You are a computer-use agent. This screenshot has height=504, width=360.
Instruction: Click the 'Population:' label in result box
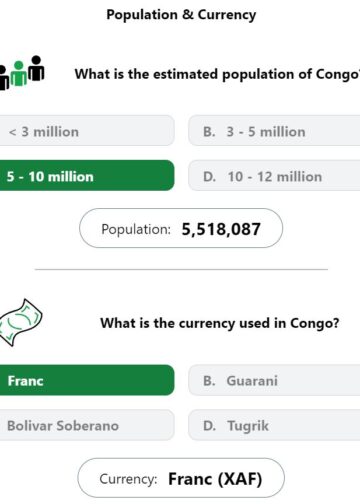point(136,229)
